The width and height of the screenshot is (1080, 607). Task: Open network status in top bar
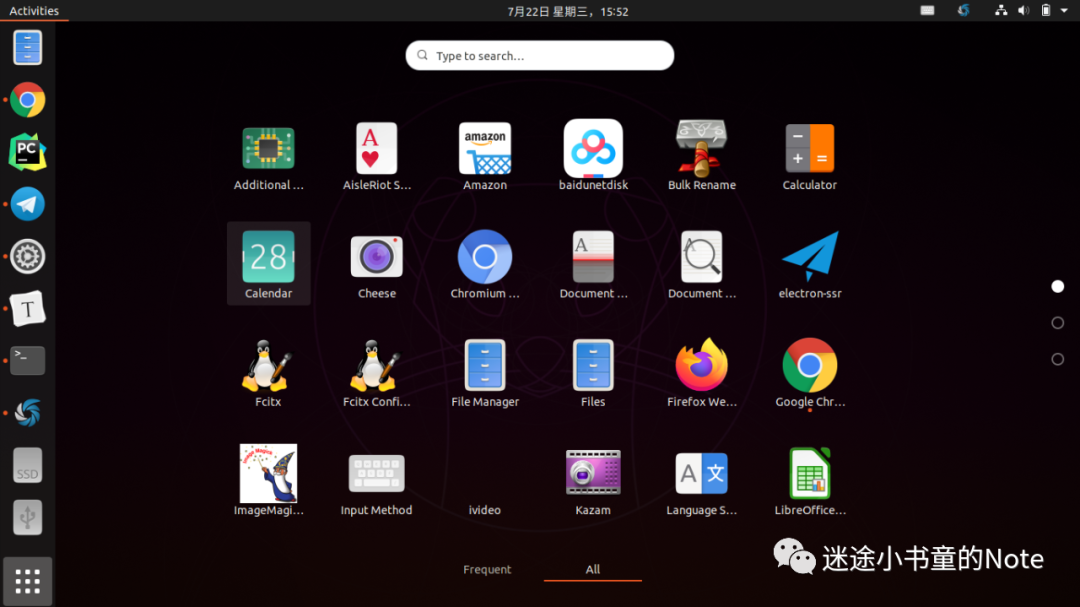coord(1001,10)
